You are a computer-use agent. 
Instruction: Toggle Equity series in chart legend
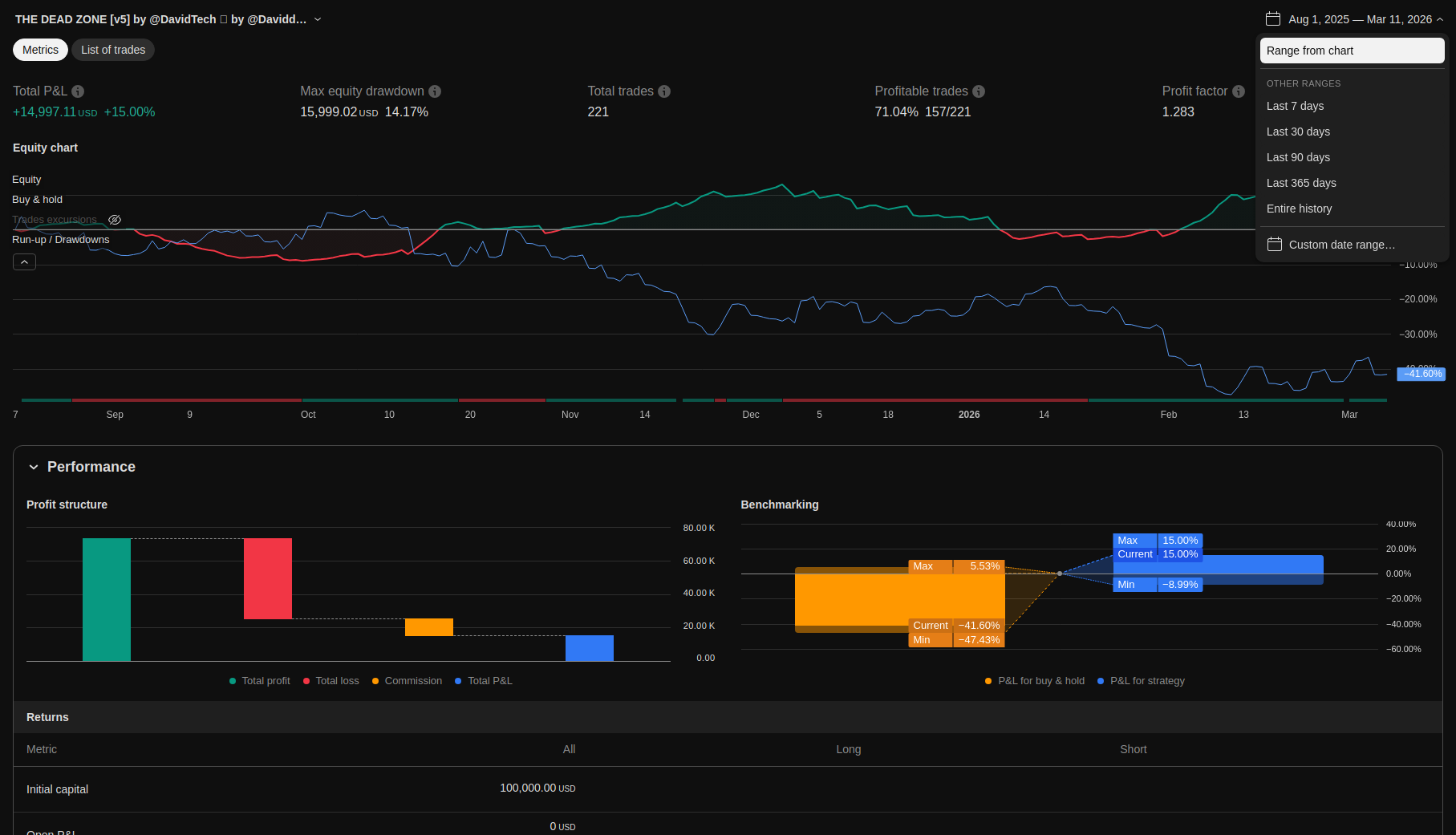[x=26, y=180]
